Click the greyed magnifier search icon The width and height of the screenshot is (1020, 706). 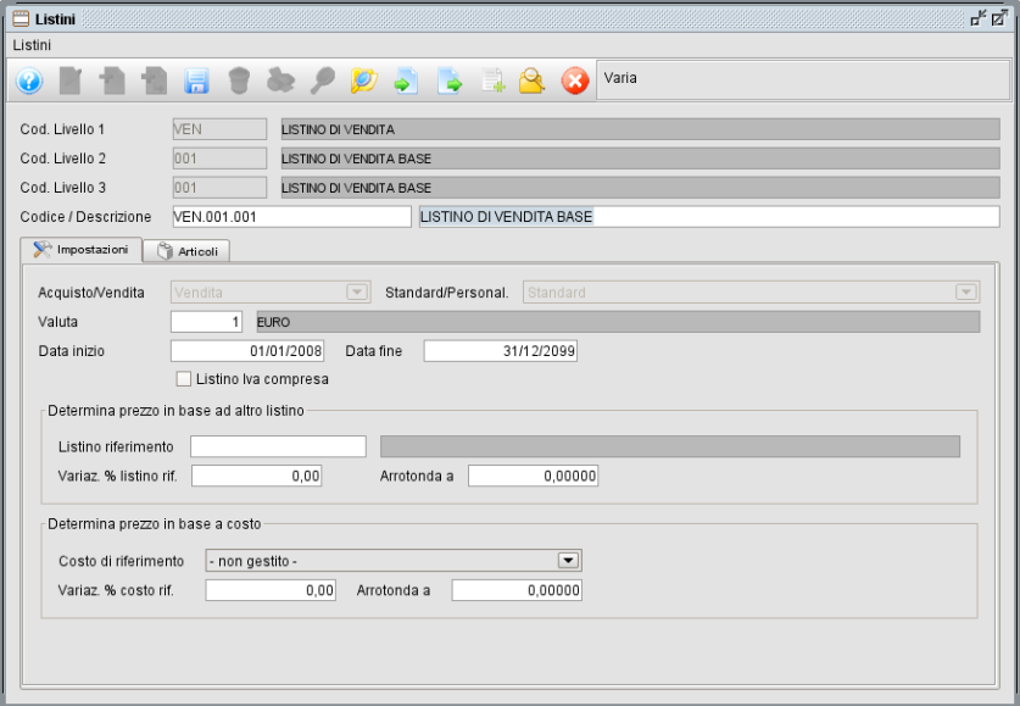pyautogui.click(x=323, y=81)
